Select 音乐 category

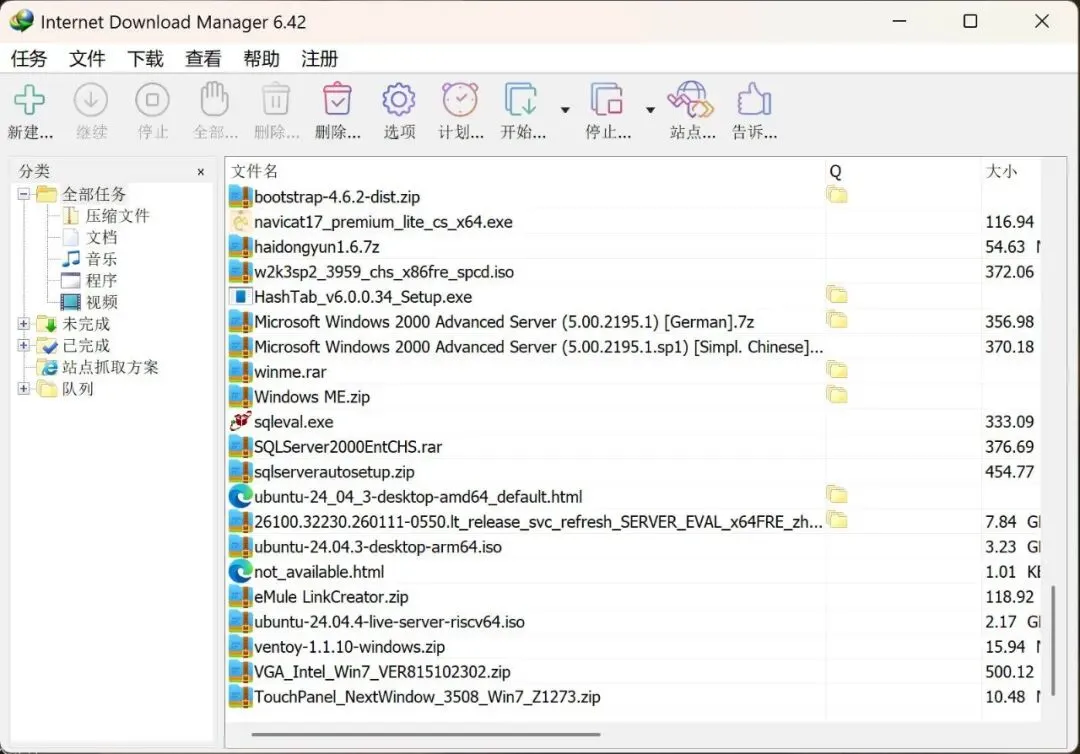[101, 259]
